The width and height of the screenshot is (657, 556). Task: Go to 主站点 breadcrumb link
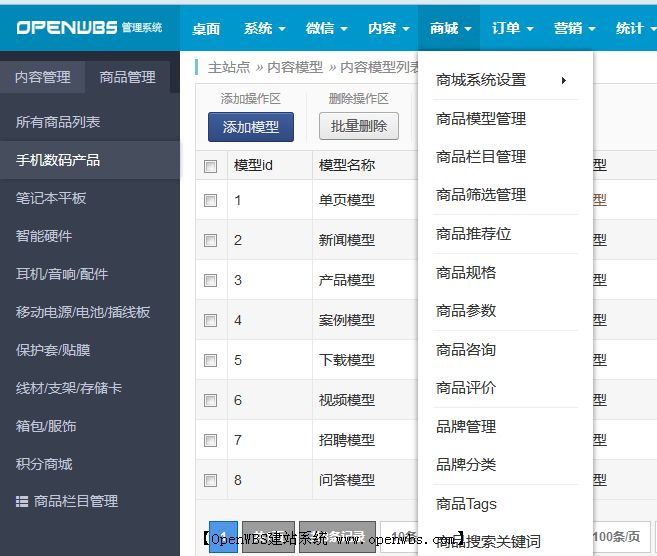pos(229,68)
